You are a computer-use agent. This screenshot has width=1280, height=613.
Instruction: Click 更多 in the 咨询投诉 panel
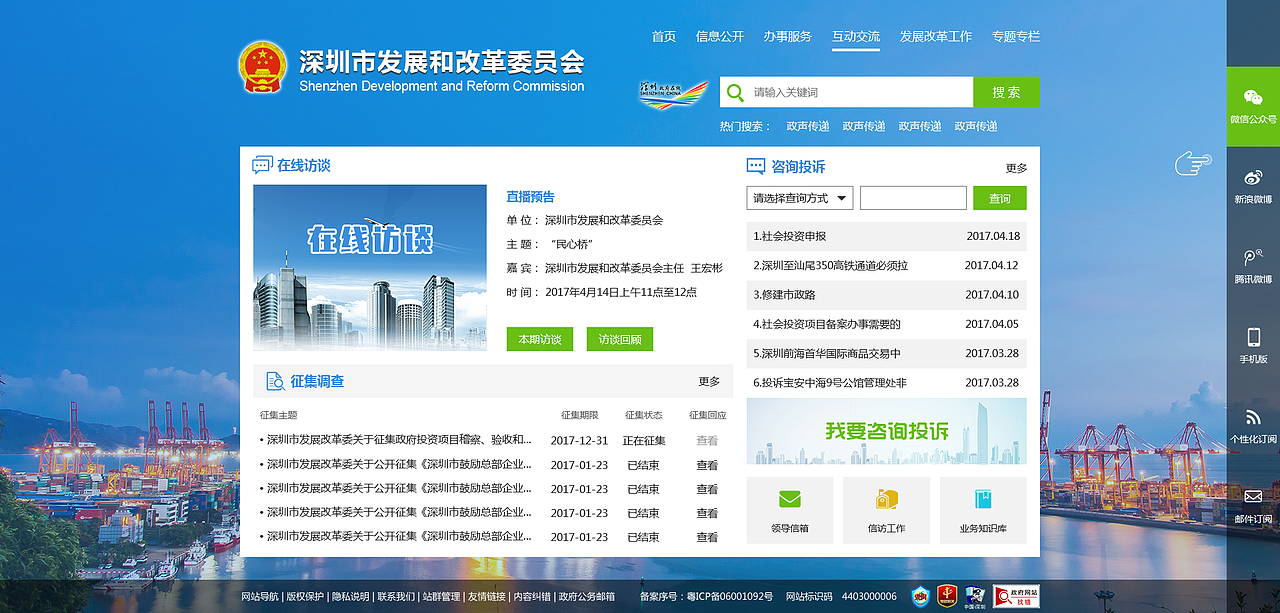click(x=1016, y=168)
